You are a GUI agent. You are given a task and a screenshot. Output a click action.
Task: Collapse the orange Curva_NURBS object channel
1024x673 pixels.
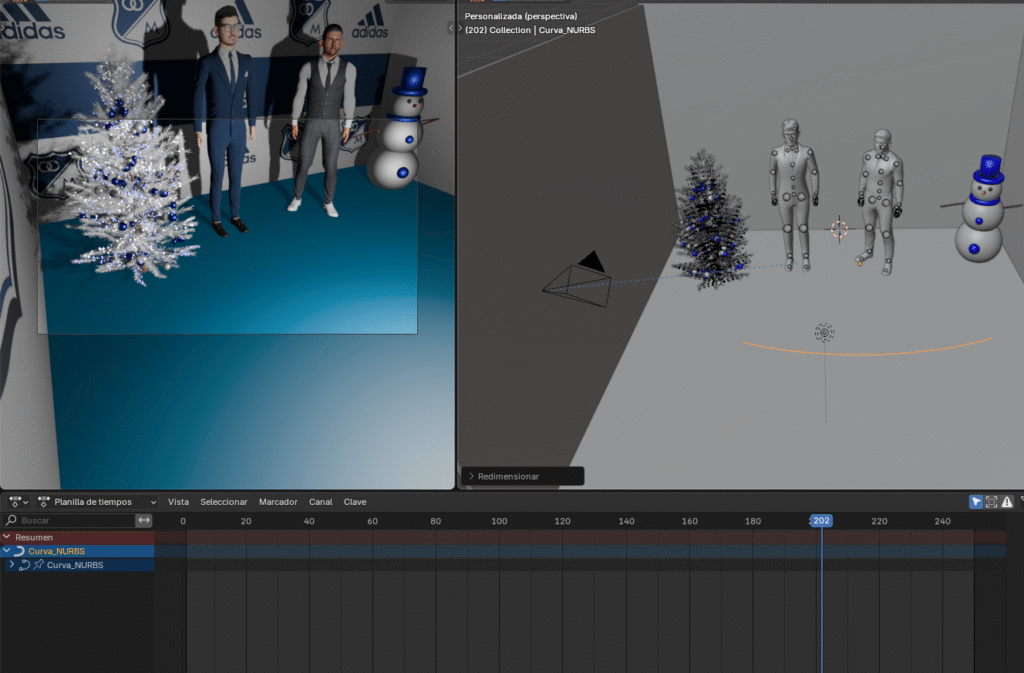point(8,551)
